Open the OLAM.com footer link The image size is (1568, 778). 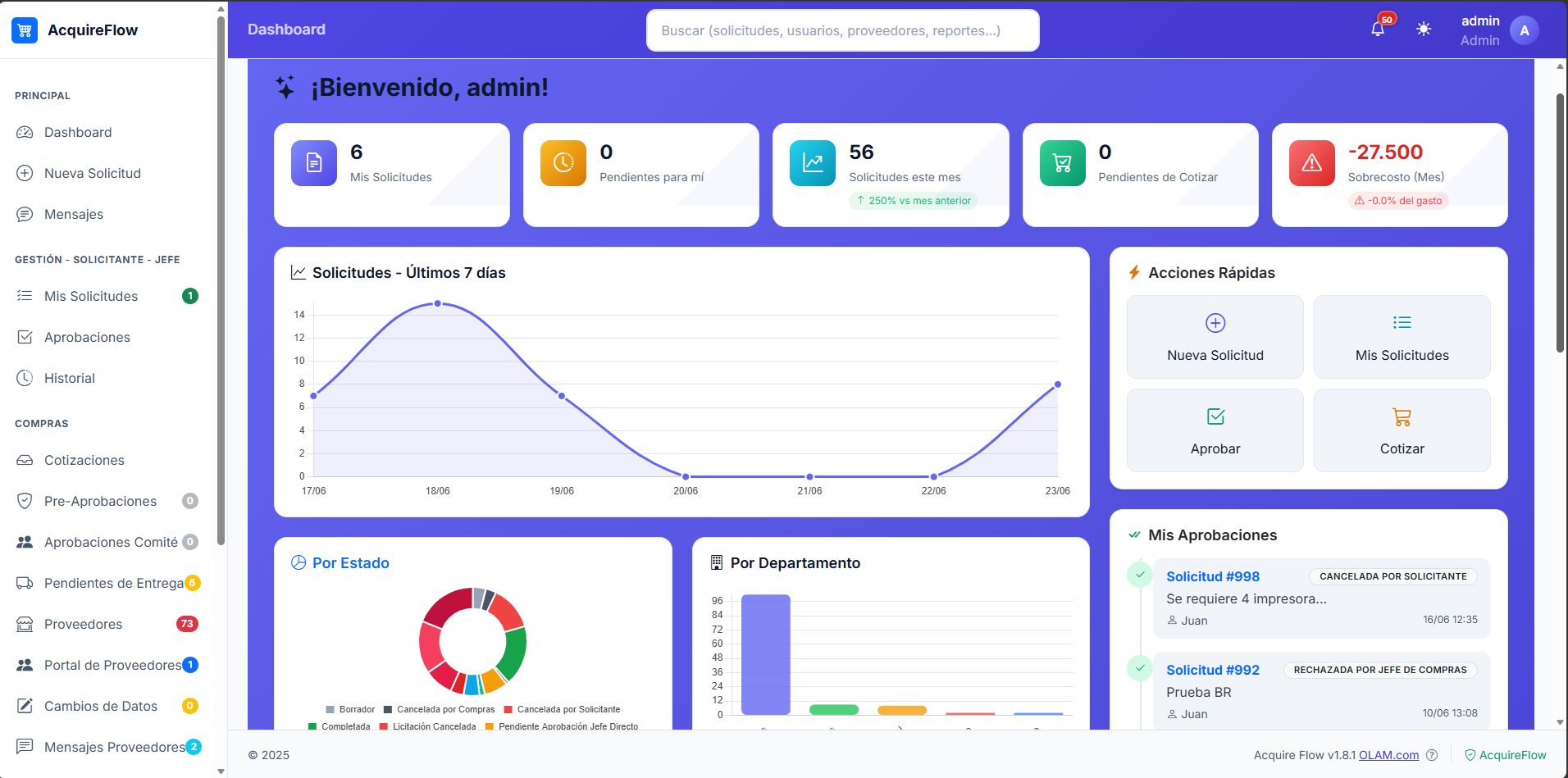(x=1388, y=755)
